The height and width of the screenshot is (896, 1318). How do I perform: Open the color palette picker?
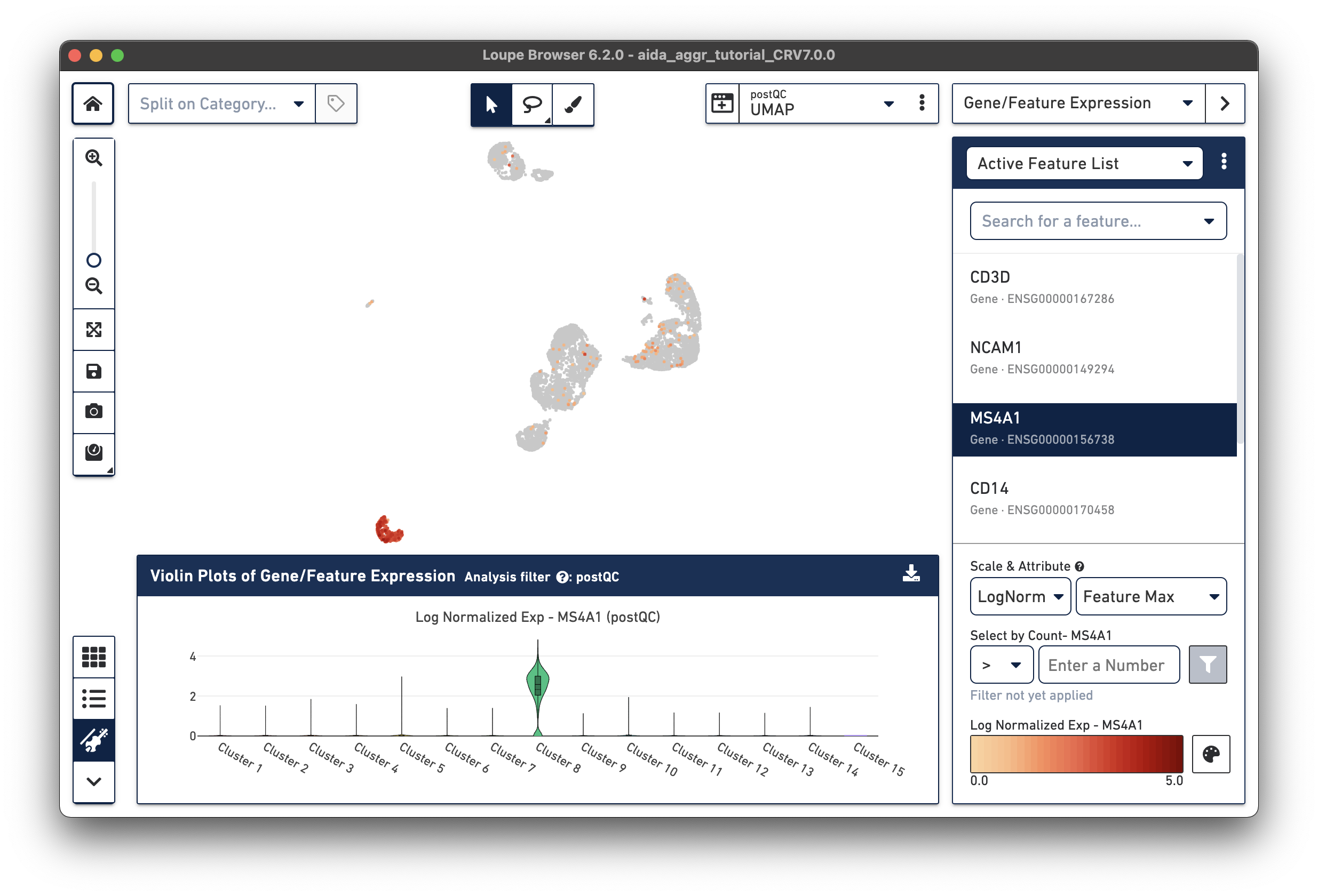[1211, 754]
